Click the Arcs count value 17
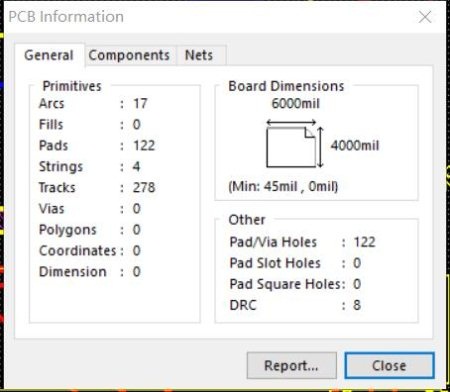450x392 pixels. [x=140, y=104]
